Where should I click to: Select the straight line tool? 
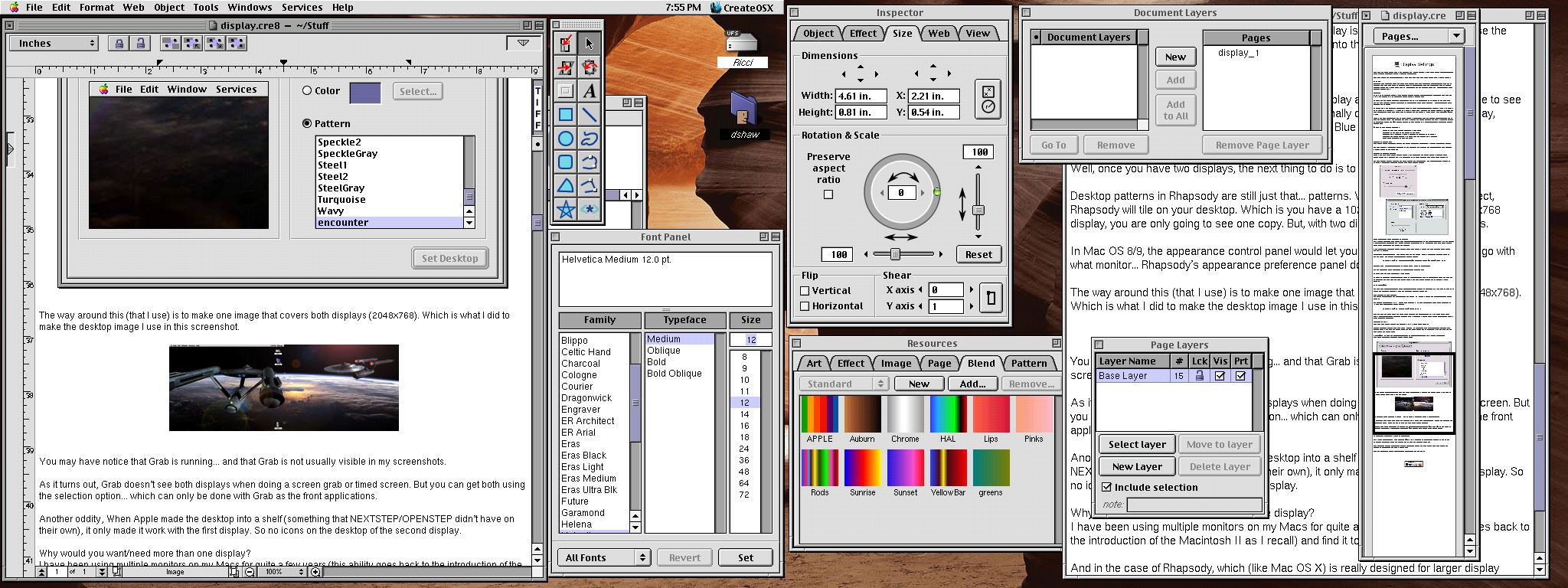(589, 115)
